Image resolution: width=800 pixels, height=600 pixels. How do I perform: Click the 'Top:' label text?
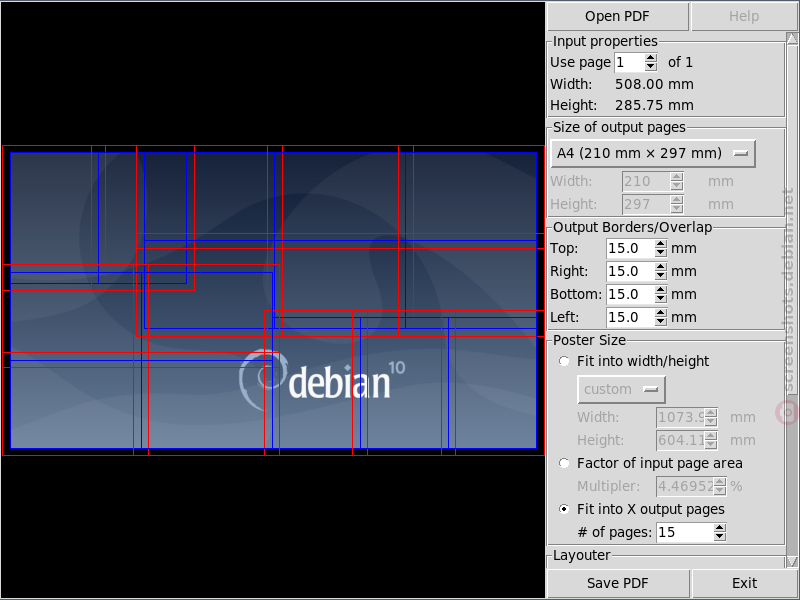coord(564,248)
